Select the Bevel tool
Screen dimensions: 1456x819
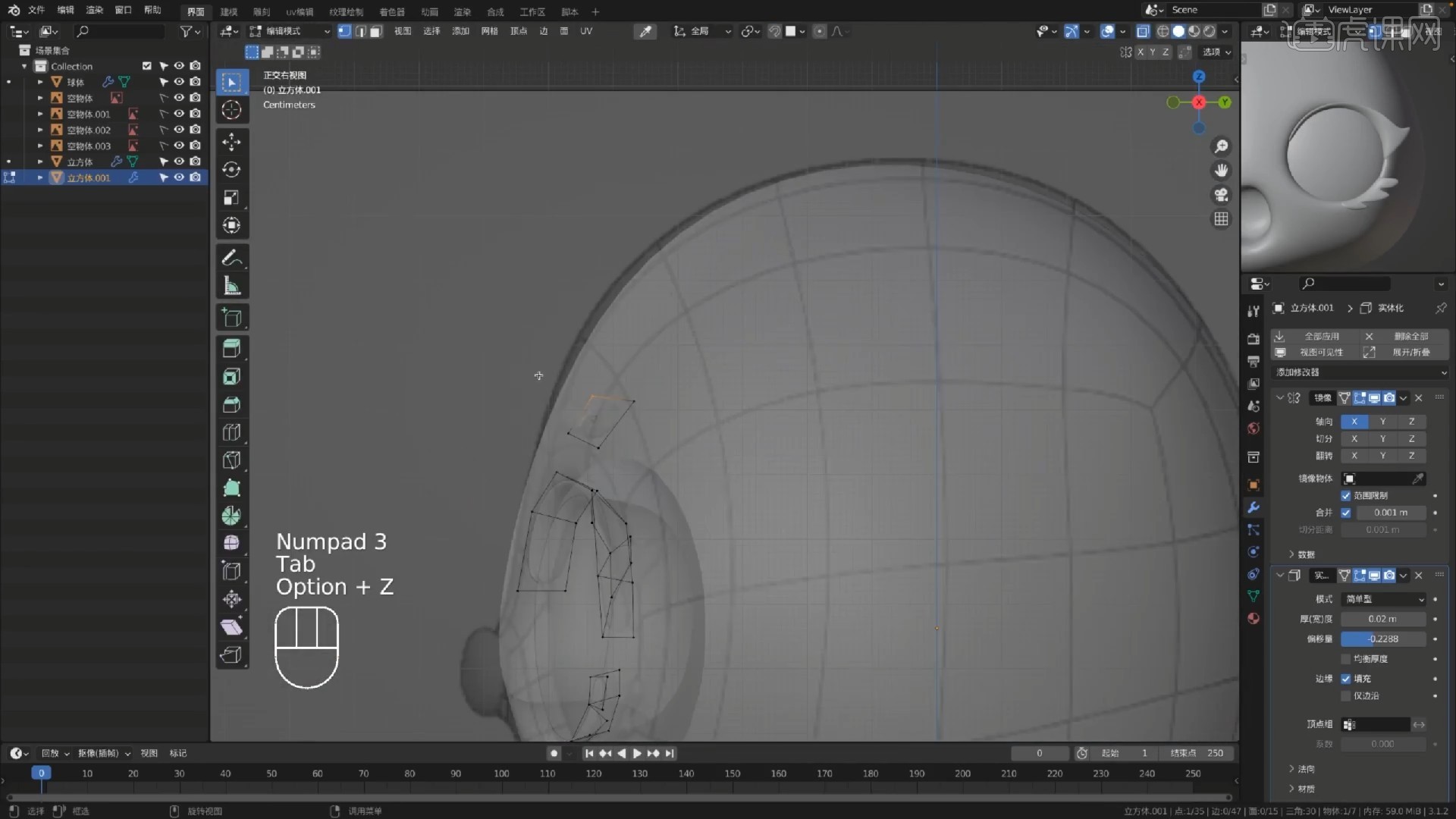click(231, 405)
